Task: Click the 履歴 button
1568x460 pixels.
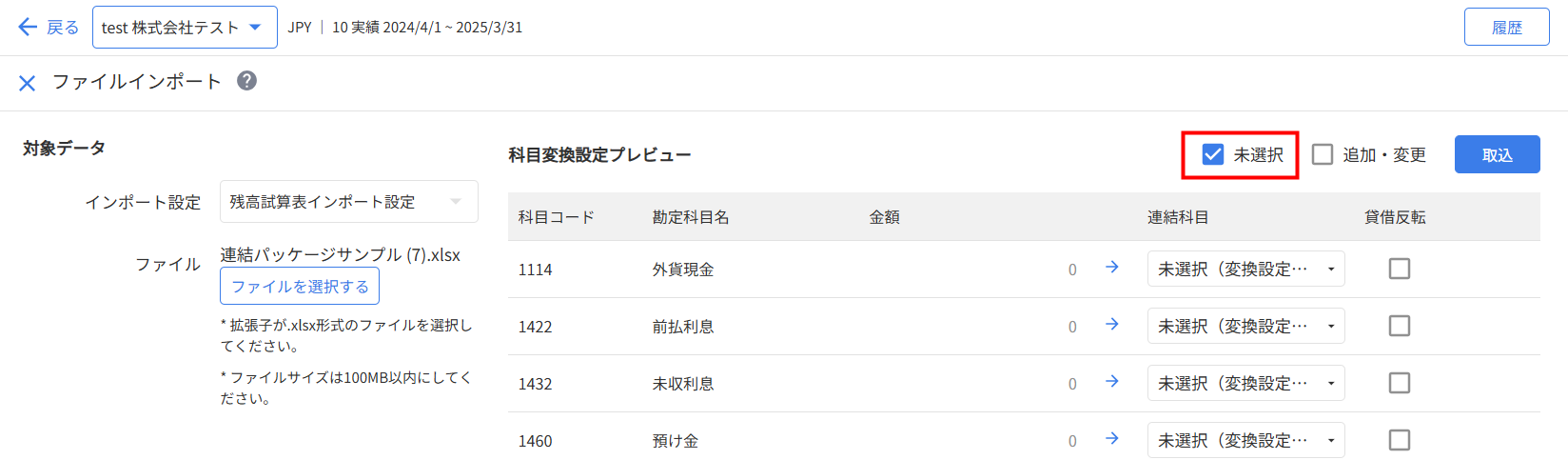Action: (x=1507, y=27)
